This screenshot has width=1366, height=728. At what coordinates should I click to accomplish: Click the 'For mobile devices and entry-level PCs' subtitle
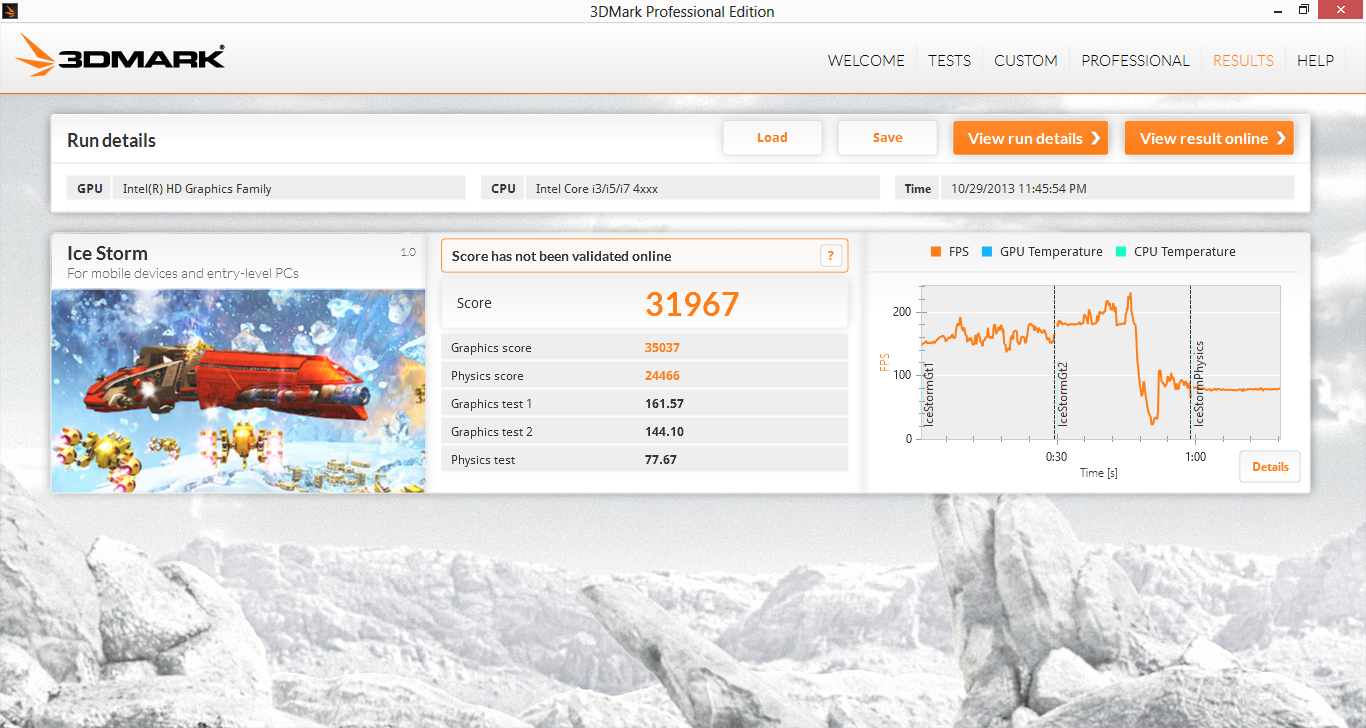point(183,273)
